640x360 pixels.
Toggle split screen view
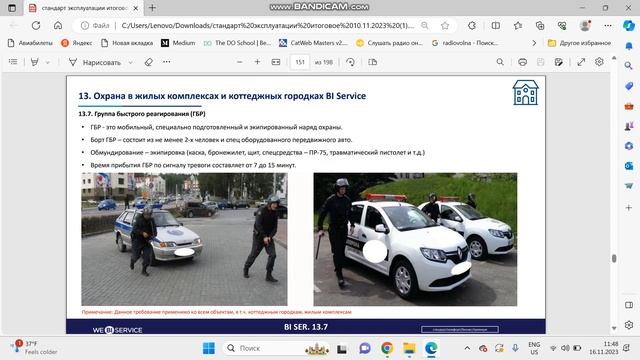click(496, 25)
